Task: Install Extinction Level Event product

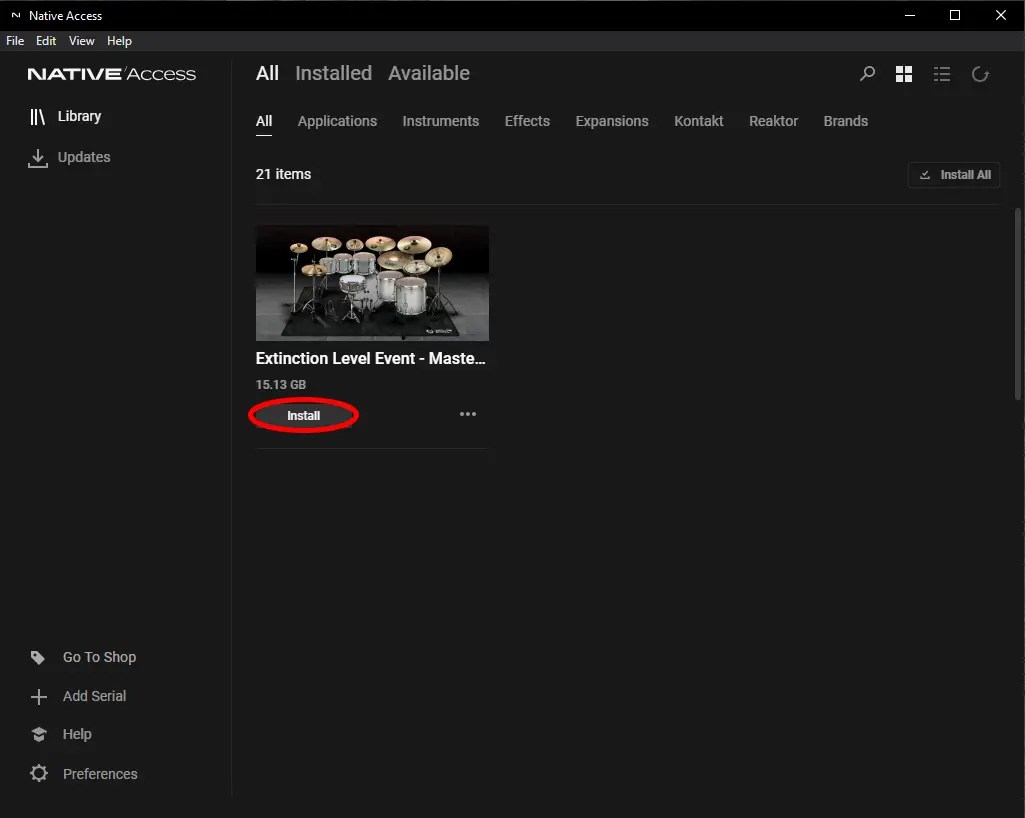Action: point(303,415)
